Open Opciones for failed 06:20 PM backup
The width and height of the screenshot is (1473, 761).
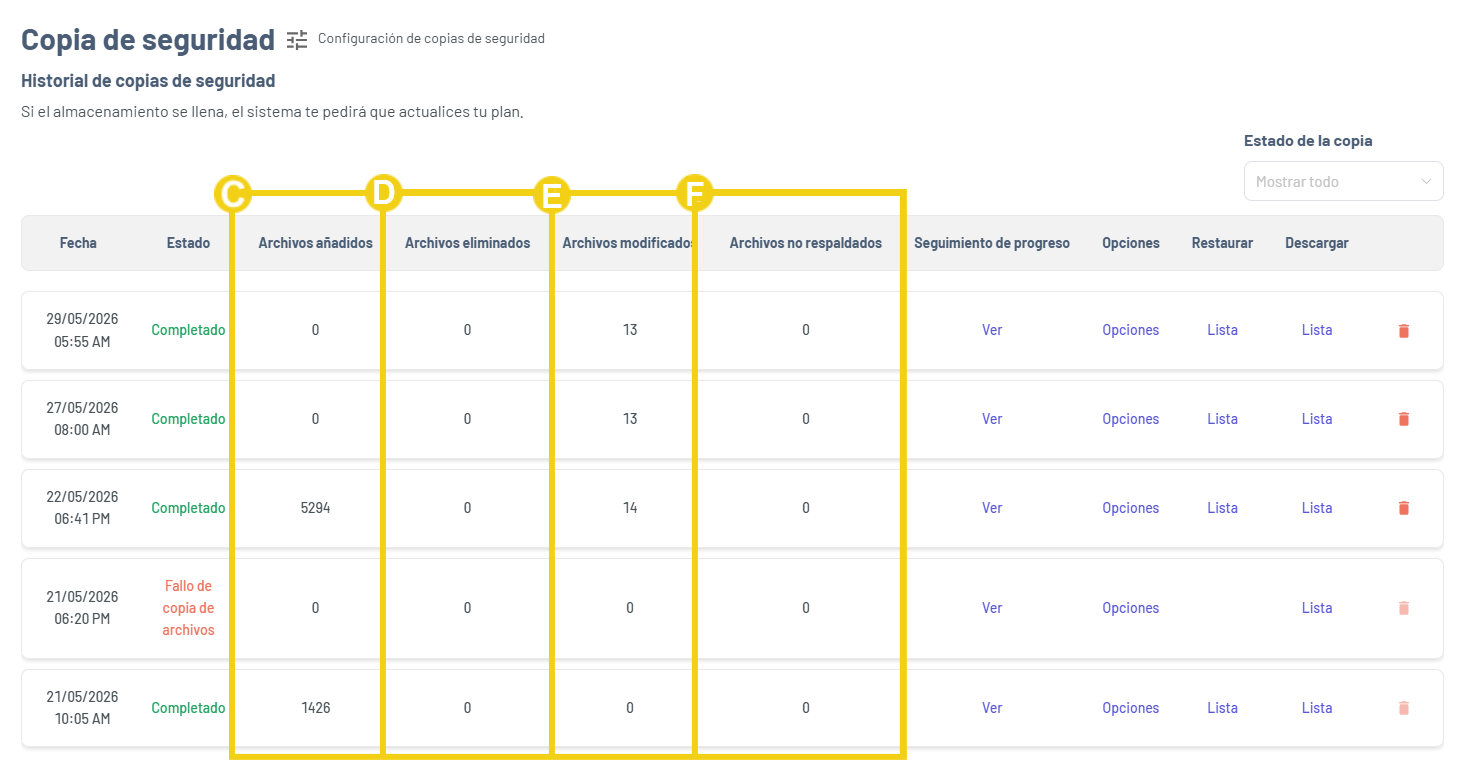click(1131, 608)
